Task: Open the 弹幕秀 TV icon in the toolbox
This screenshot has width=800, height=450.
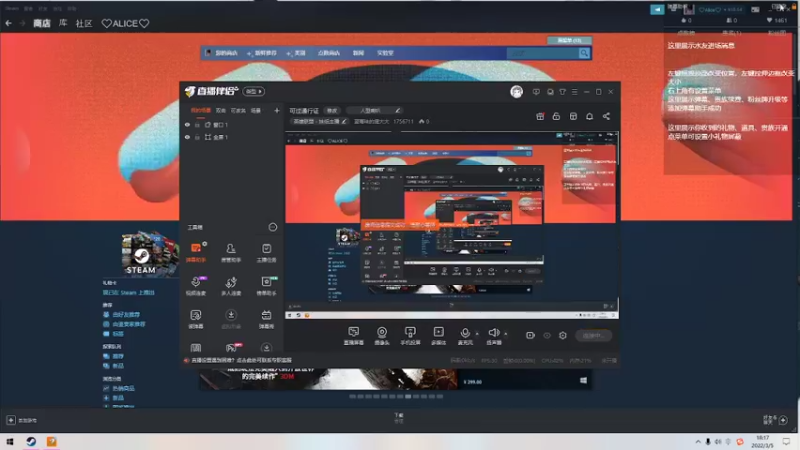Action: click(266, 319)
